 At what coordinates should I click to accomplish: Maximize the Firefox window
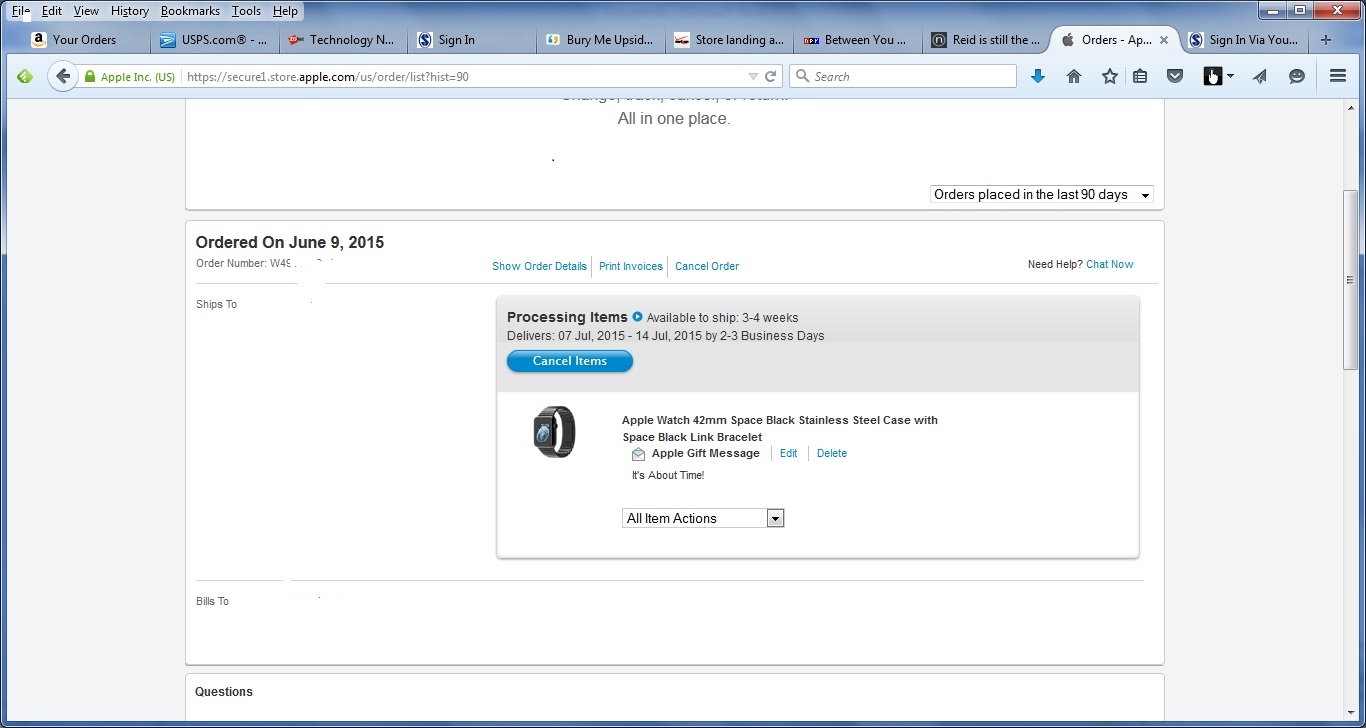1300,9
